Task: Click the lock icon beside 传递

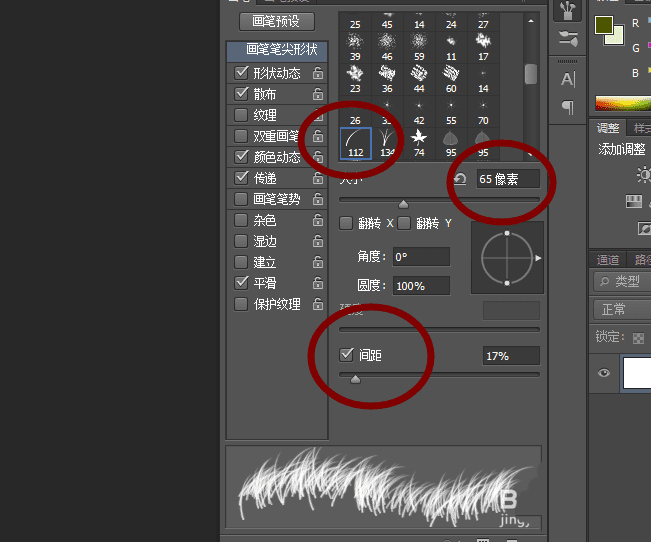Action: point(318,178)
